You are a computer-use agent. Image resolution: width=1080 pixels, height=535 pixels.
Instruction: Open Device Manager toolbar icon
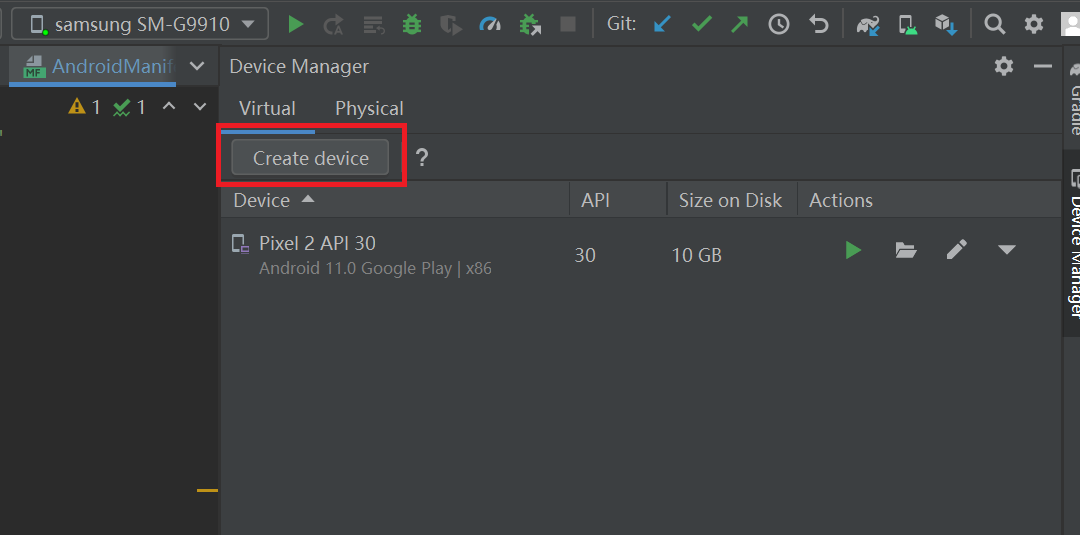[x=908, y=25]
